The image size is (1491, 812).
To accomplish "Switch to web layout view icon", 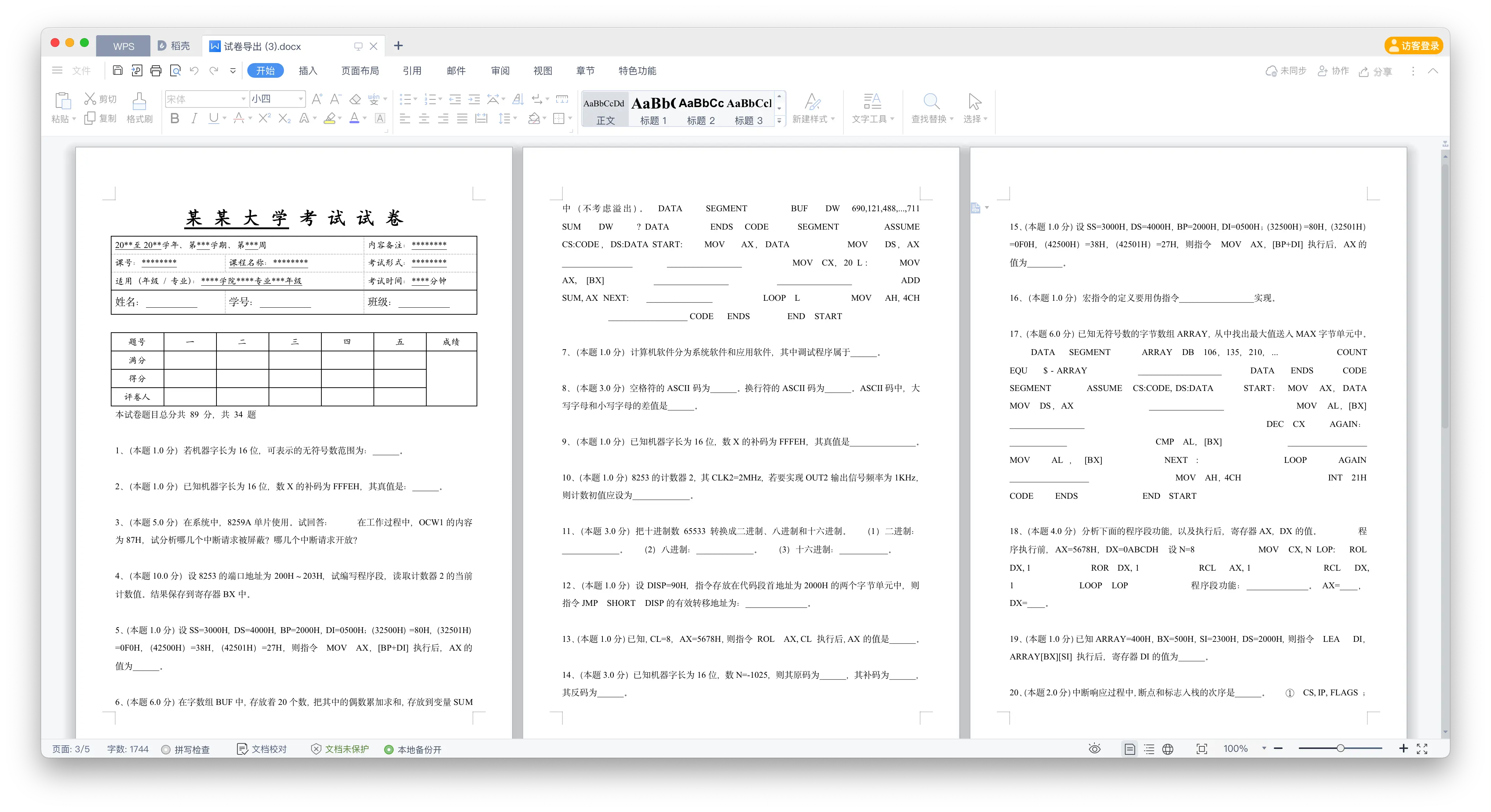I will pyautogui.click(x=1167, y=749).
